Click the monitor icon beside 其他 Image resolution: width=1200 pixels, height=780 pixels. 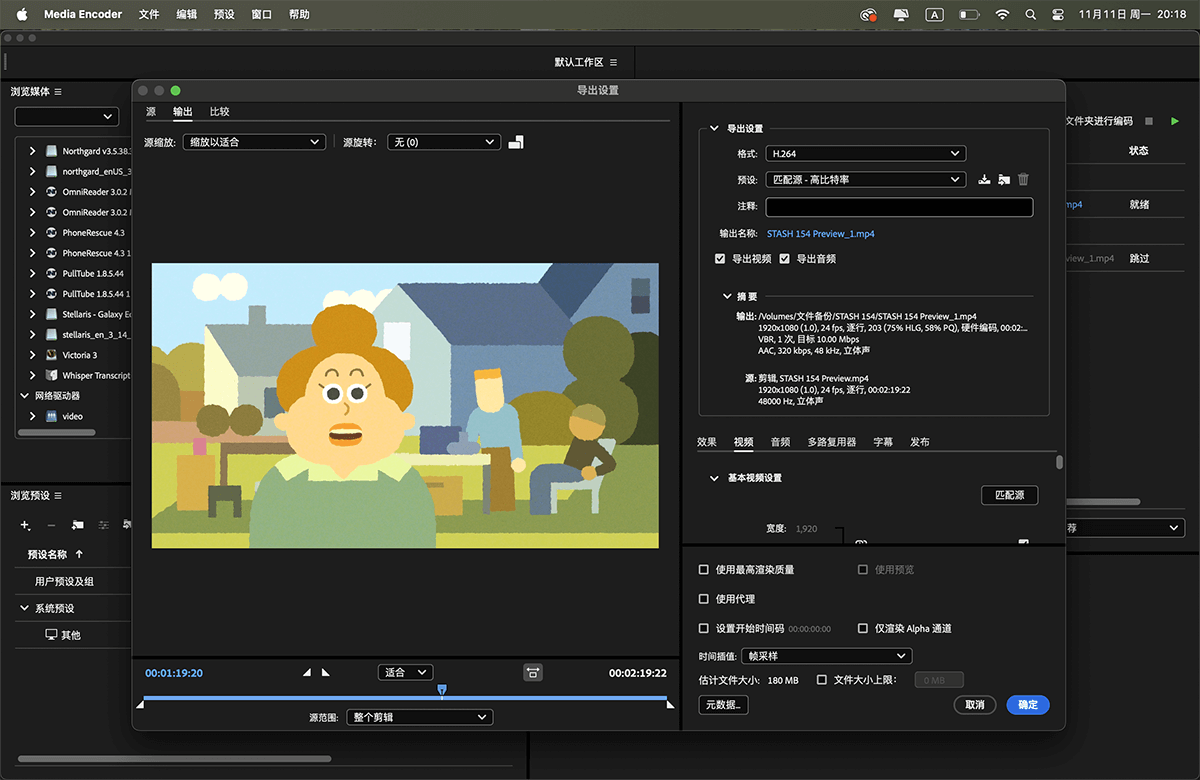(x=51, y=635)
